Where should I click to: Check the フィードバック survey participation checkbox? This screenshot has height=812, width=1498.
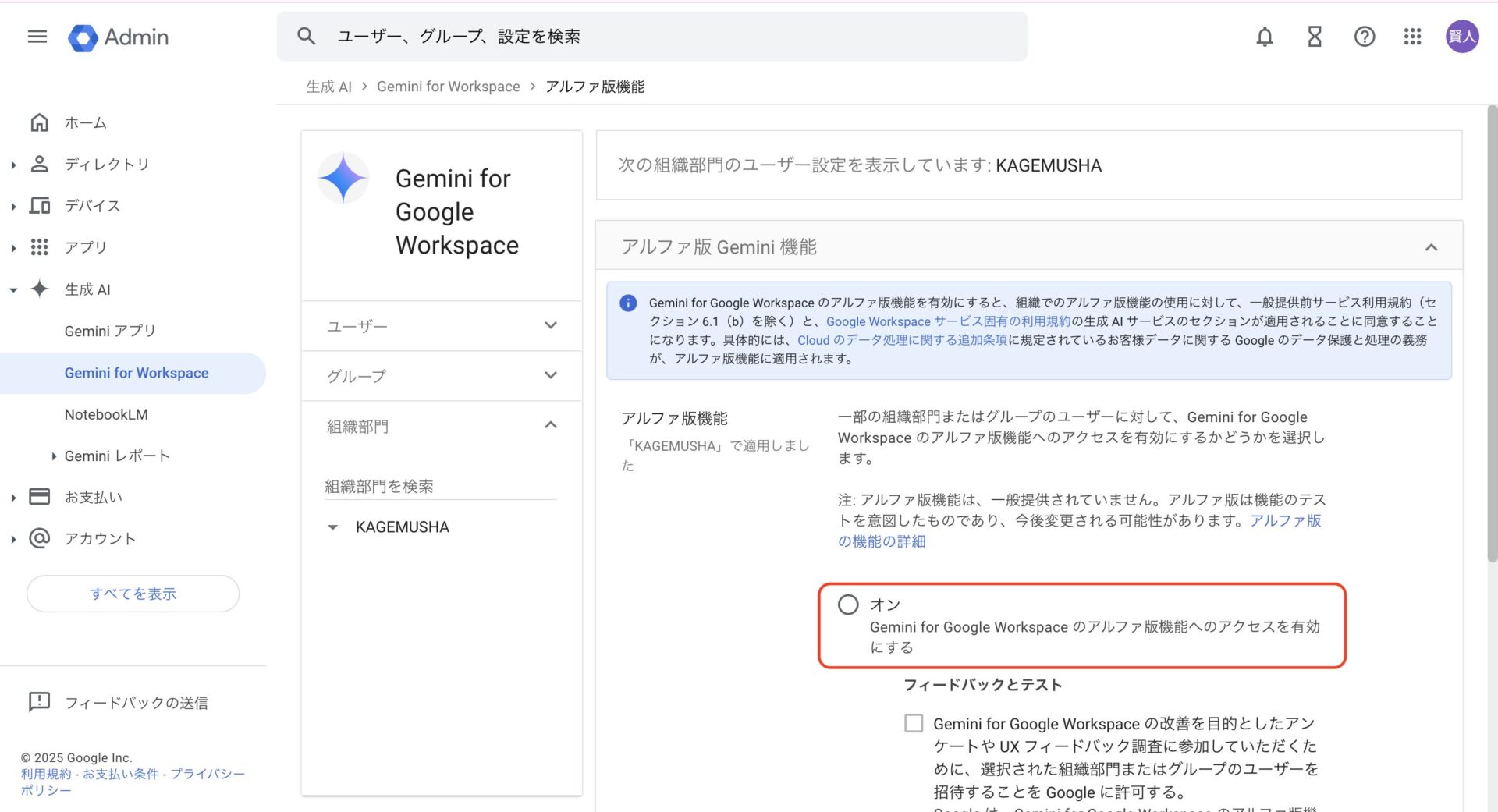click(913, 724)
